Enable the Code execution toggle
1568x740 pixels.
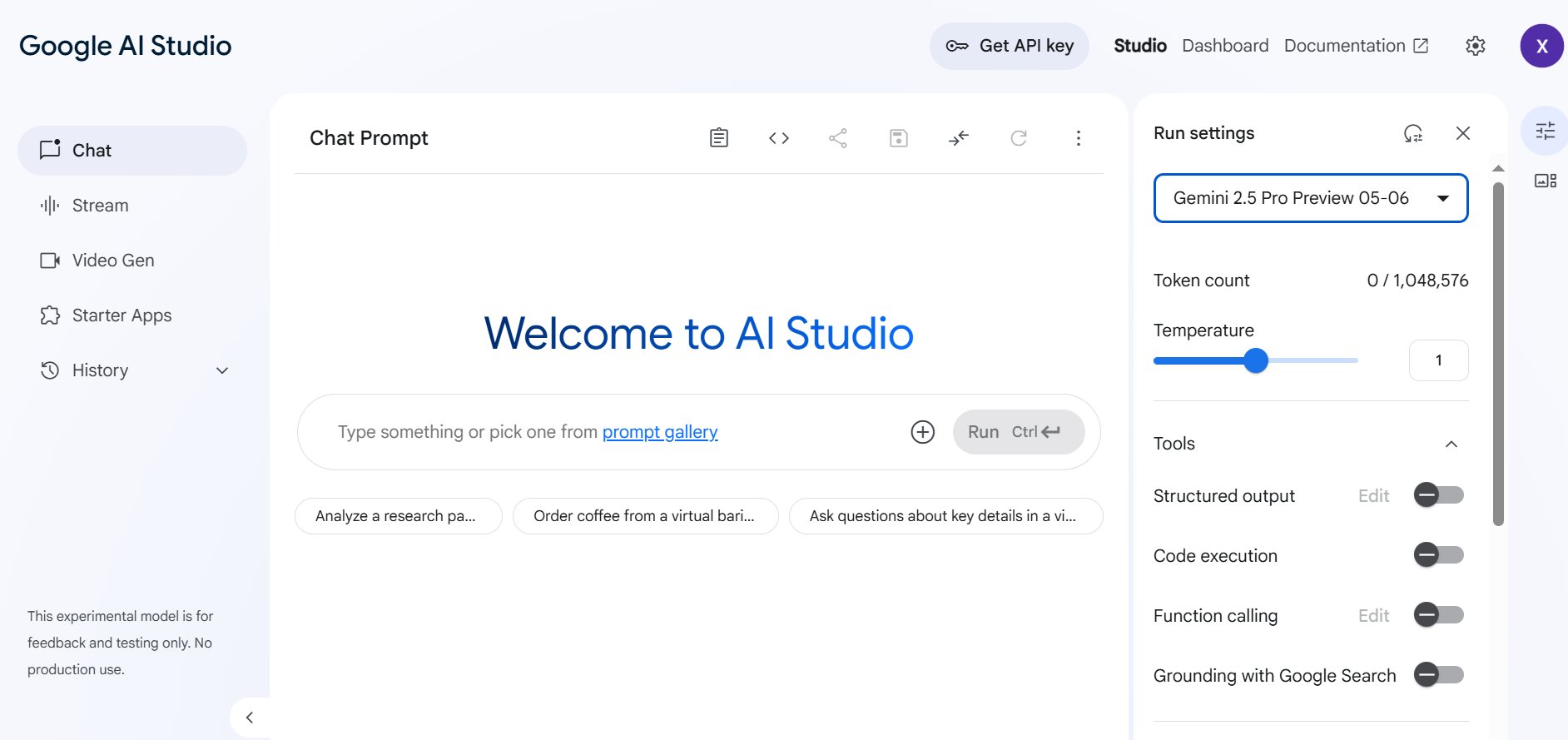[1439, 555]
